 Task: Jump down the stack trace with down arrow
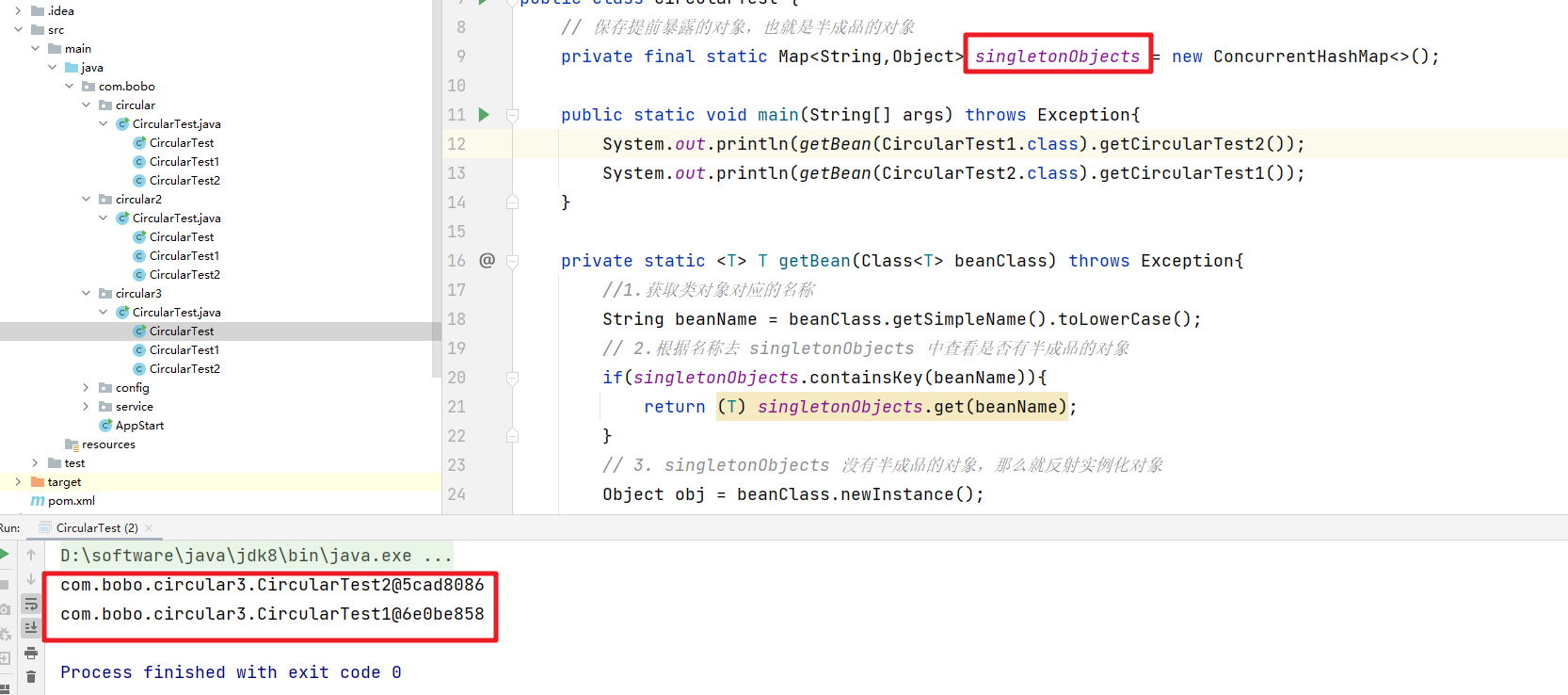(31, 579)
